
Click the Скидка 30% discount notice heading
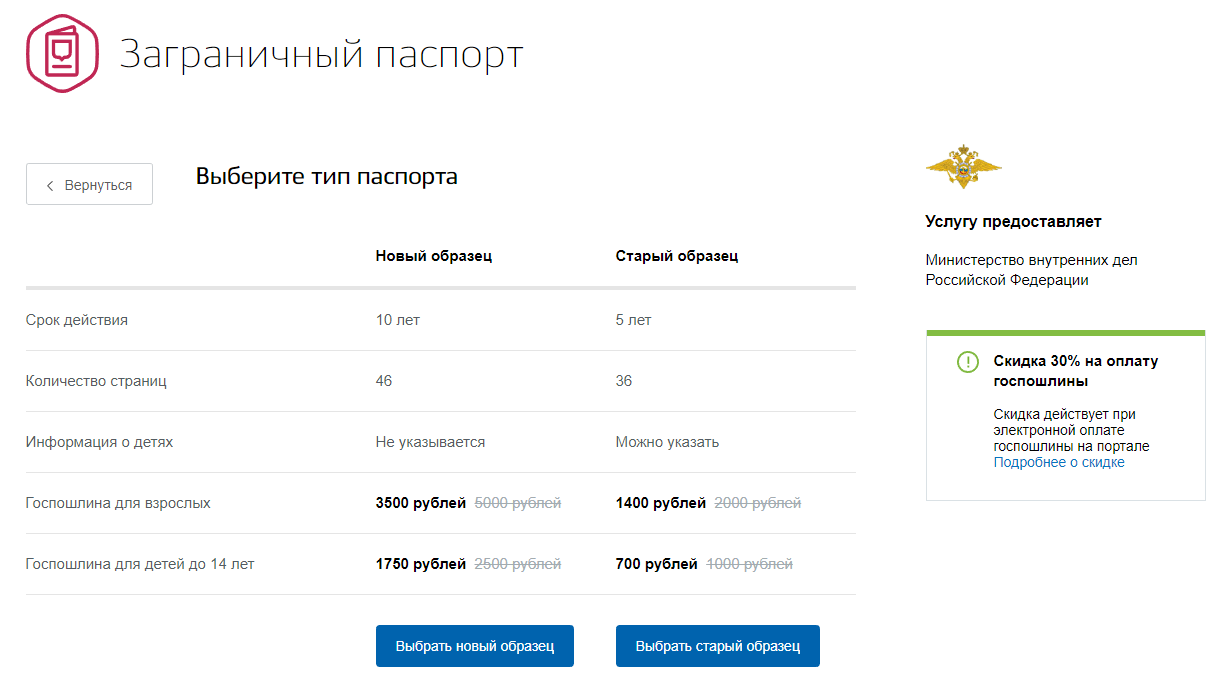point(1075,371)
